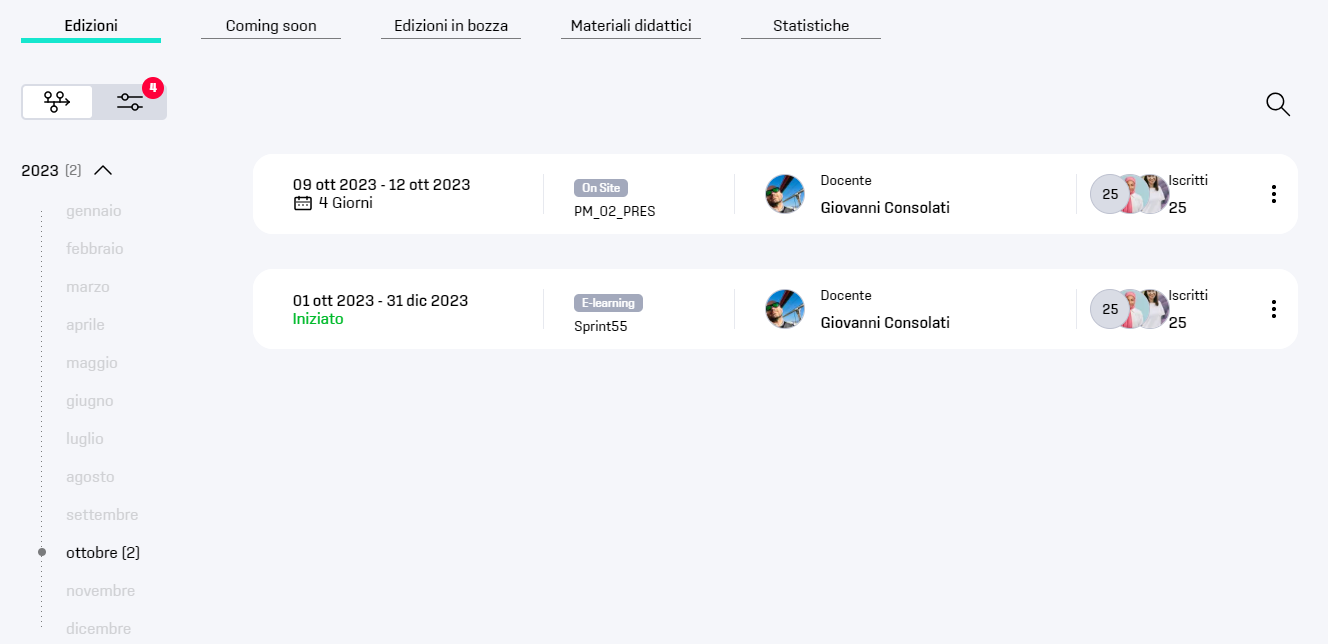Click Giovanni Consolati in Sprint55 row
This screenshot has width=1328, height=644.
[x=885, y=323]
